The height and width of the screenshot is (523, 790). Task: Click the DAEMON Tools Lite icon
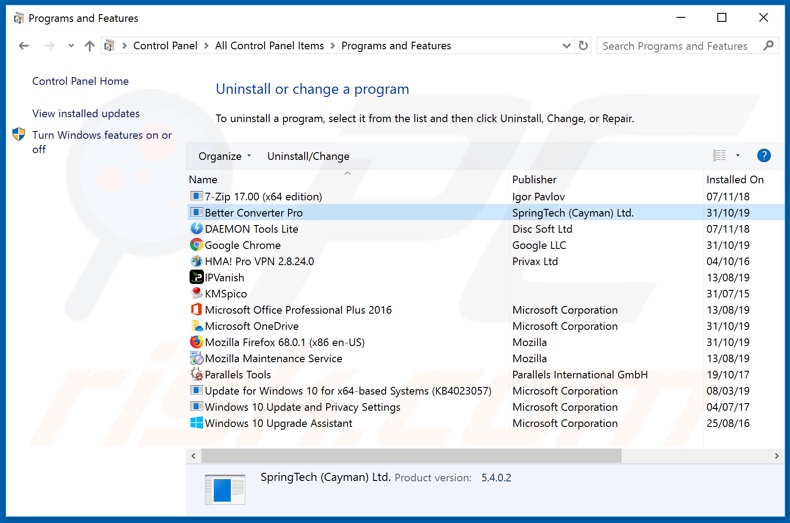pos(196,228)
